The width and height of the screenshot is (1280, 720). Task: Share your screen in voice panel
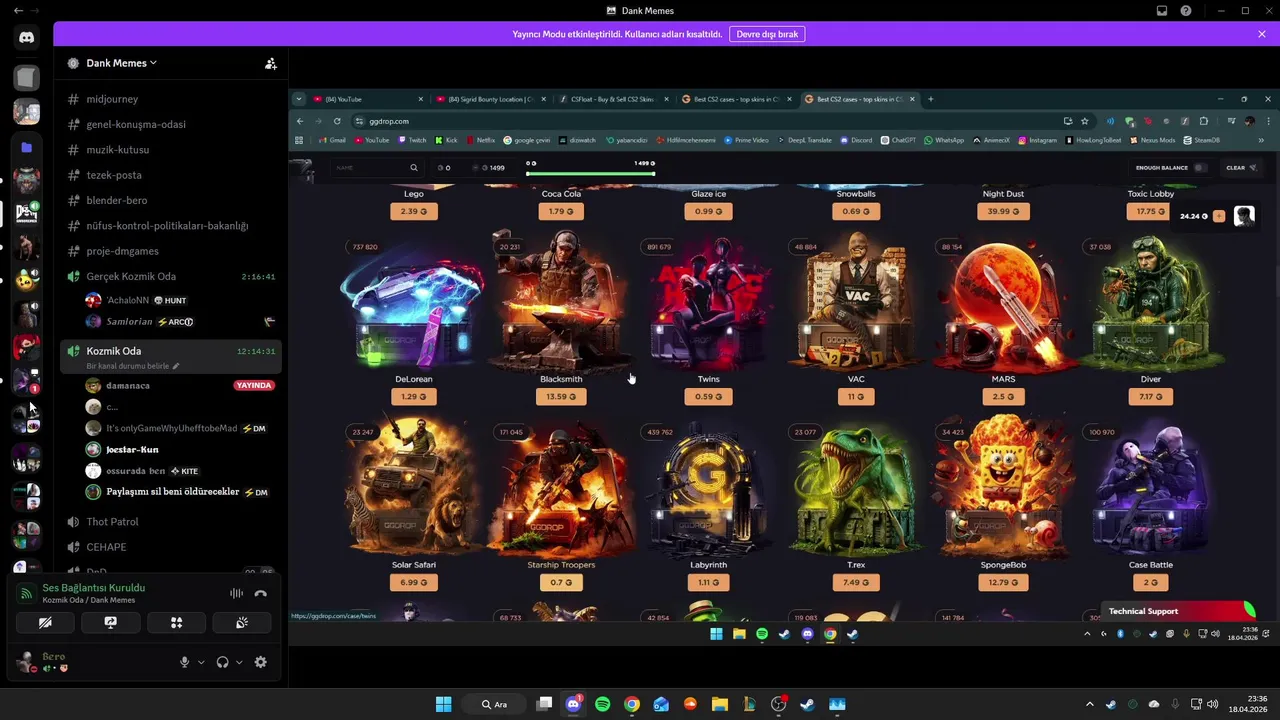click(111, 622)
